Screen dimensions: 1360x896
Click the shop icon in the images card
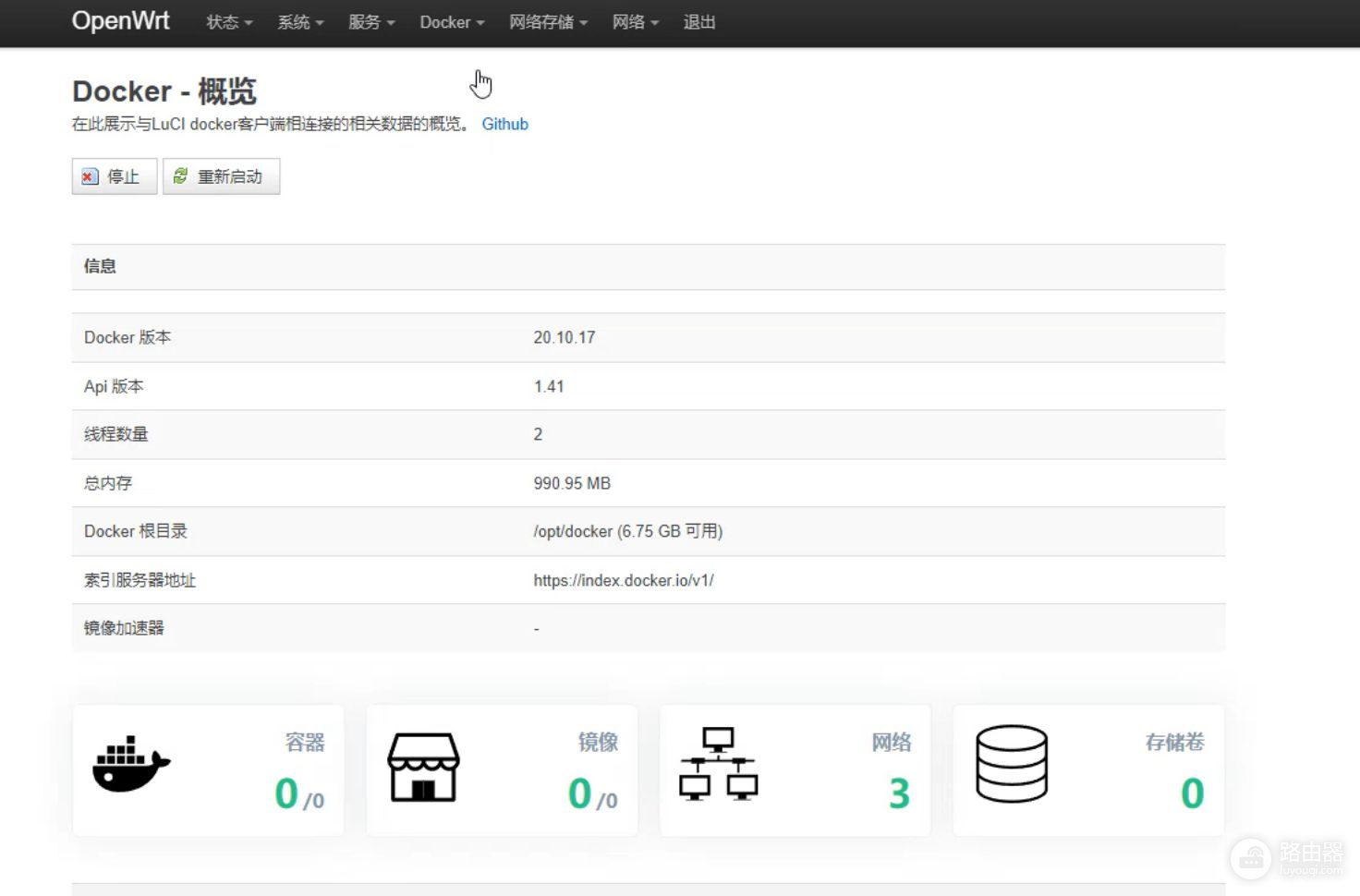click(423, 767)
